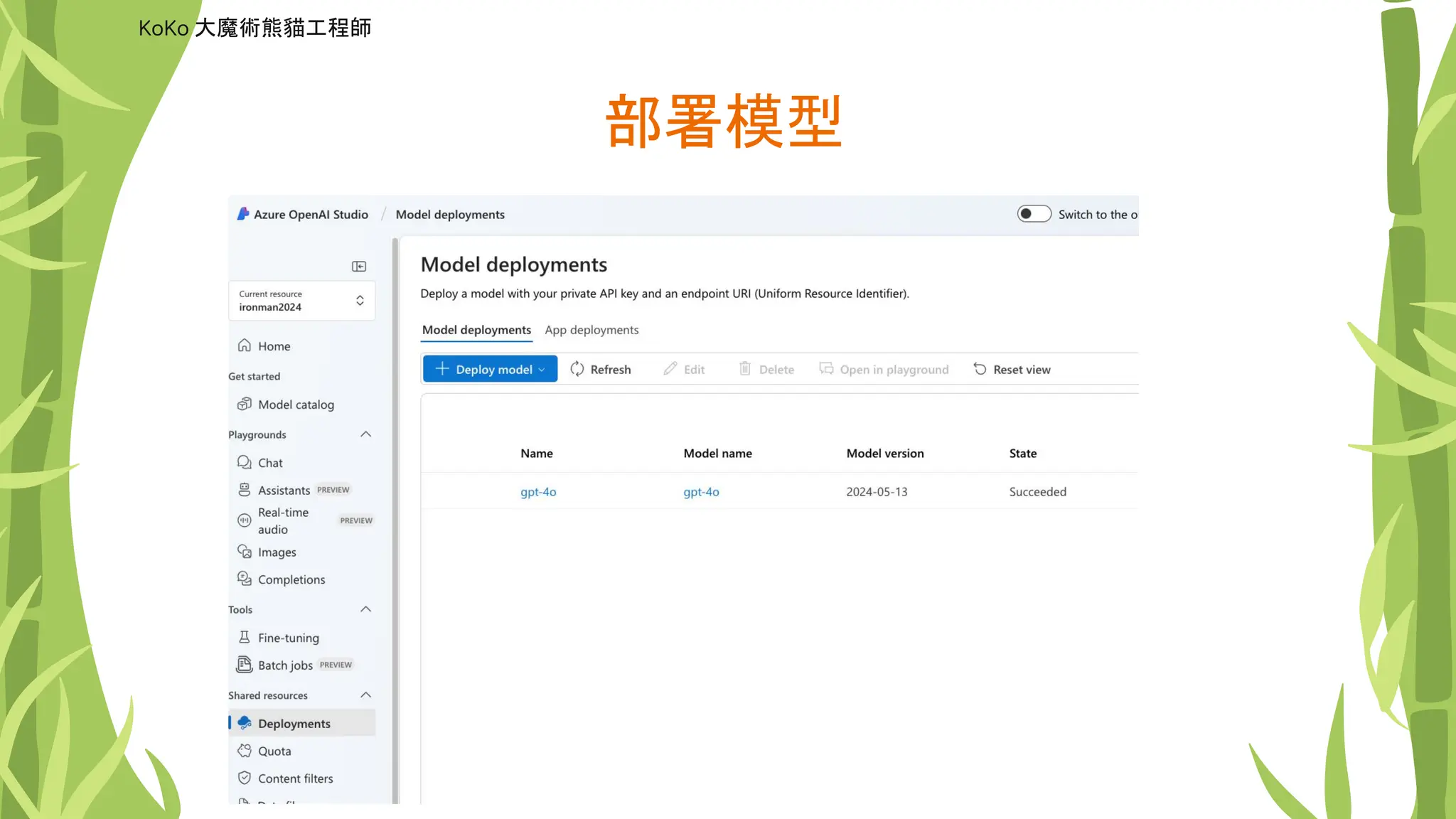
Task: Collapse the Playgrounds section
Action: click(365, 434)
